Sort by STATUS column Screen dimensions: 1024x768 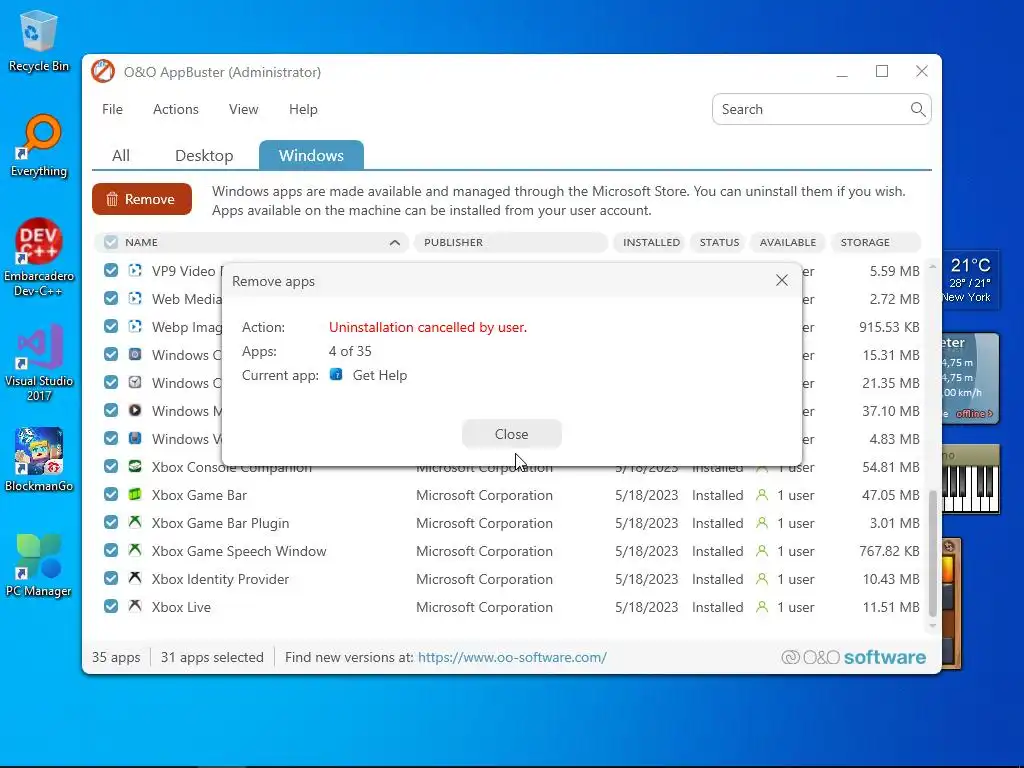pyautogui.click(x=719, y=242)
